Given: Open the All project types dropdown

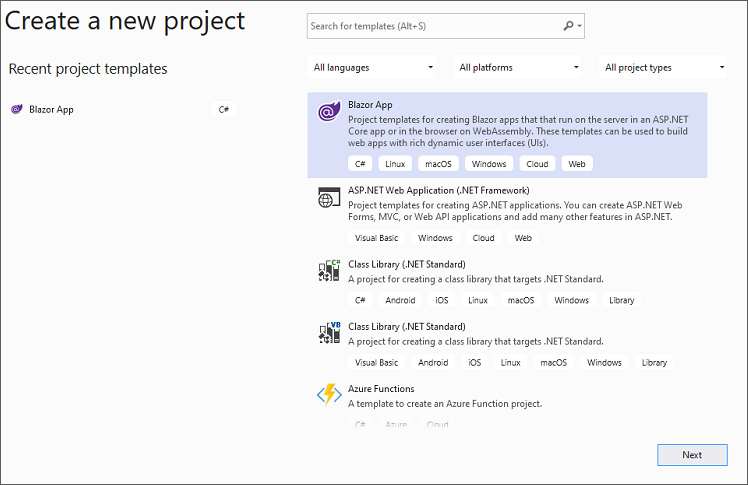Looking at the screenshot, I should (x=664, y=68).
